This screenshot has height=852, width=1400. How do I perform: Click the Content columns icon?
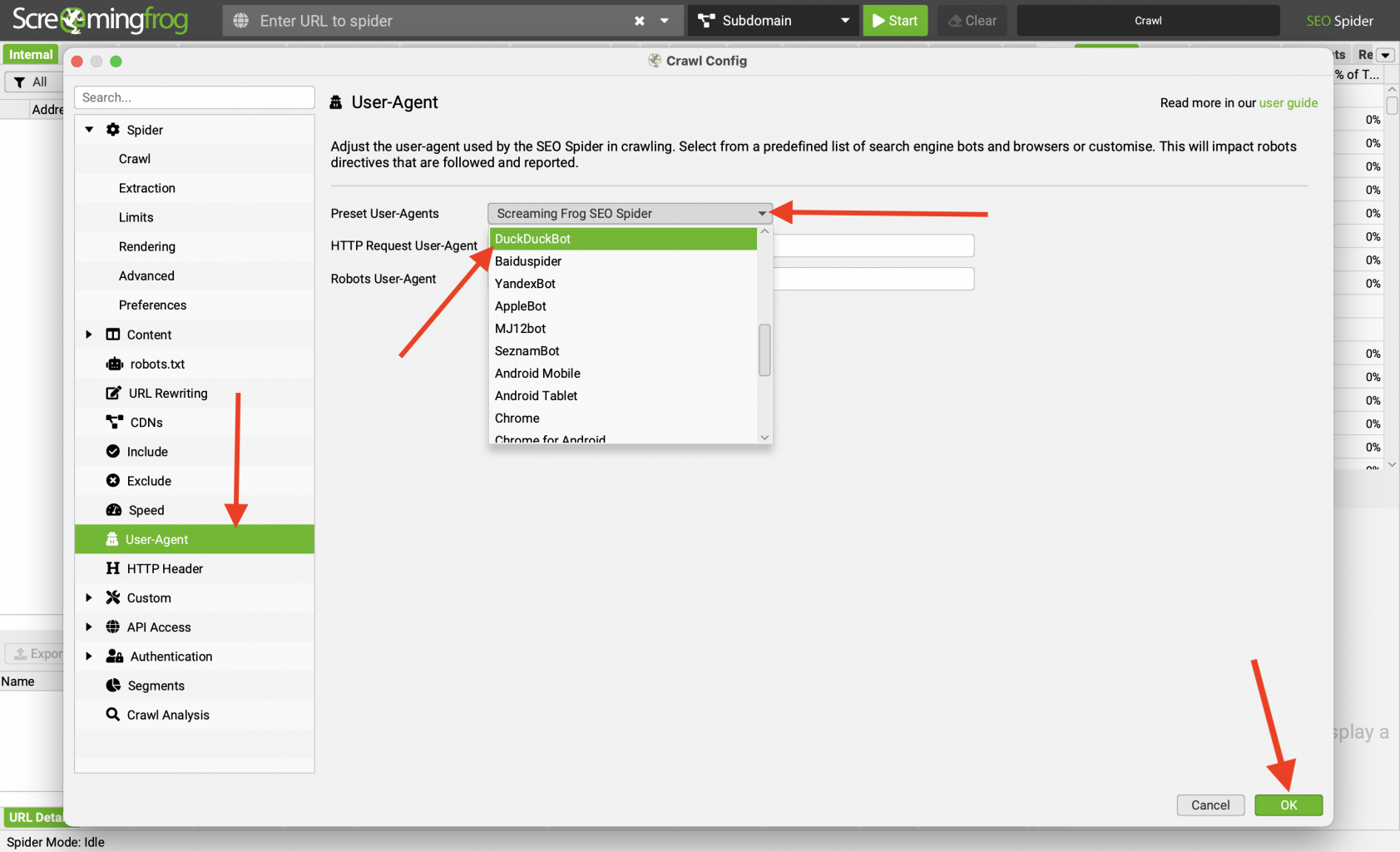click(x=113, y=334)
